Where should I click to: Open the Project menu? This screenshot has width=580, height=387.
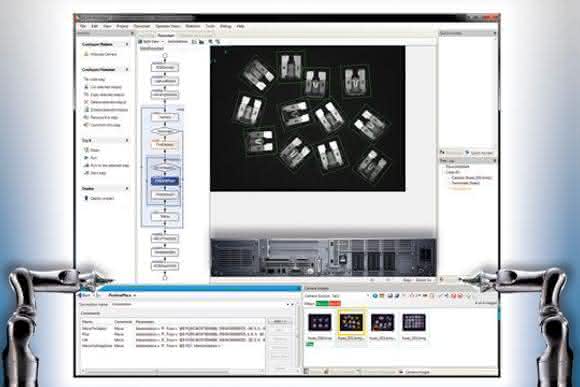(x=122, y=26)
